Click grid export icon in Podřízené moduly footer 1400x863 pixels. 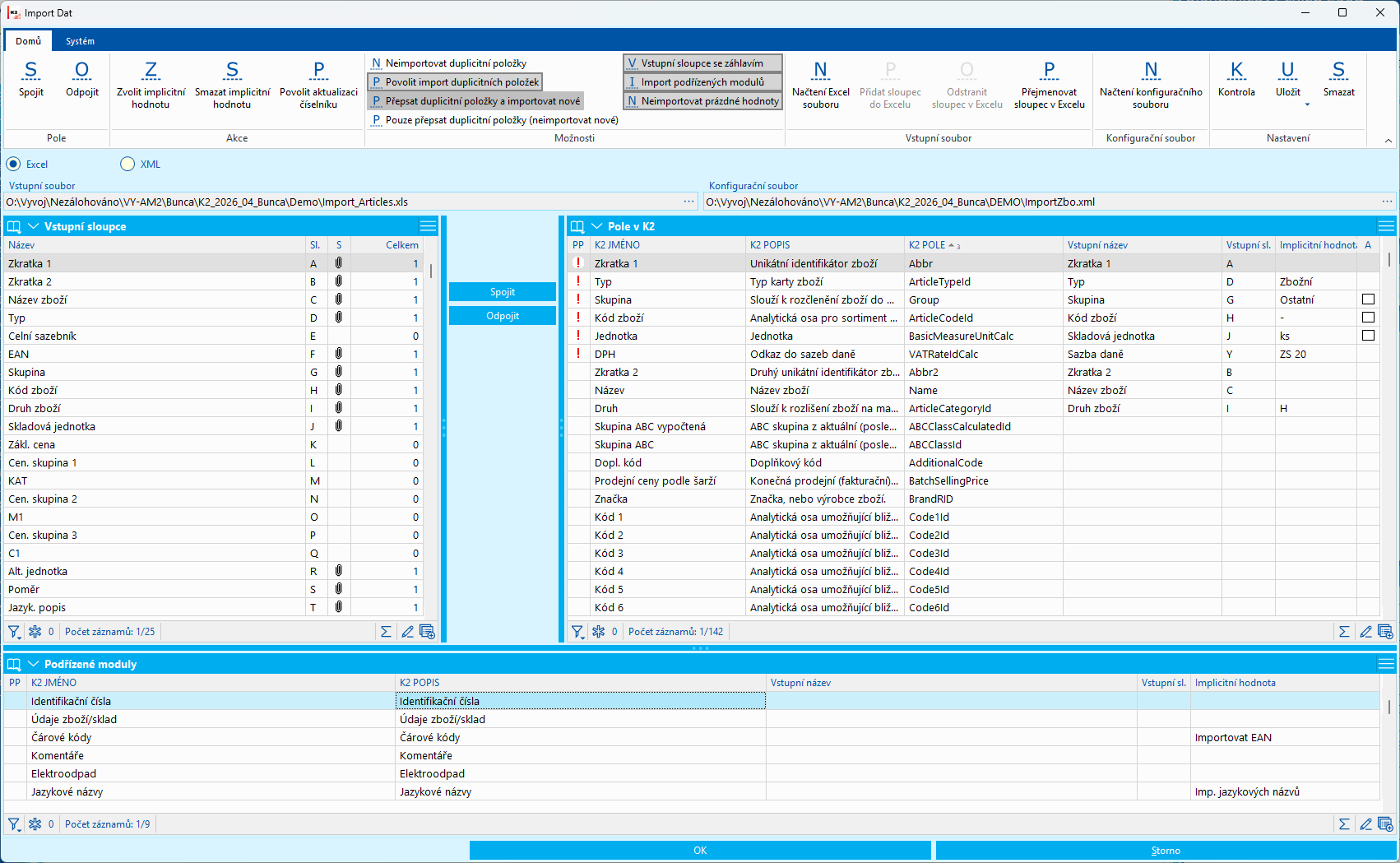point(1385,824)
